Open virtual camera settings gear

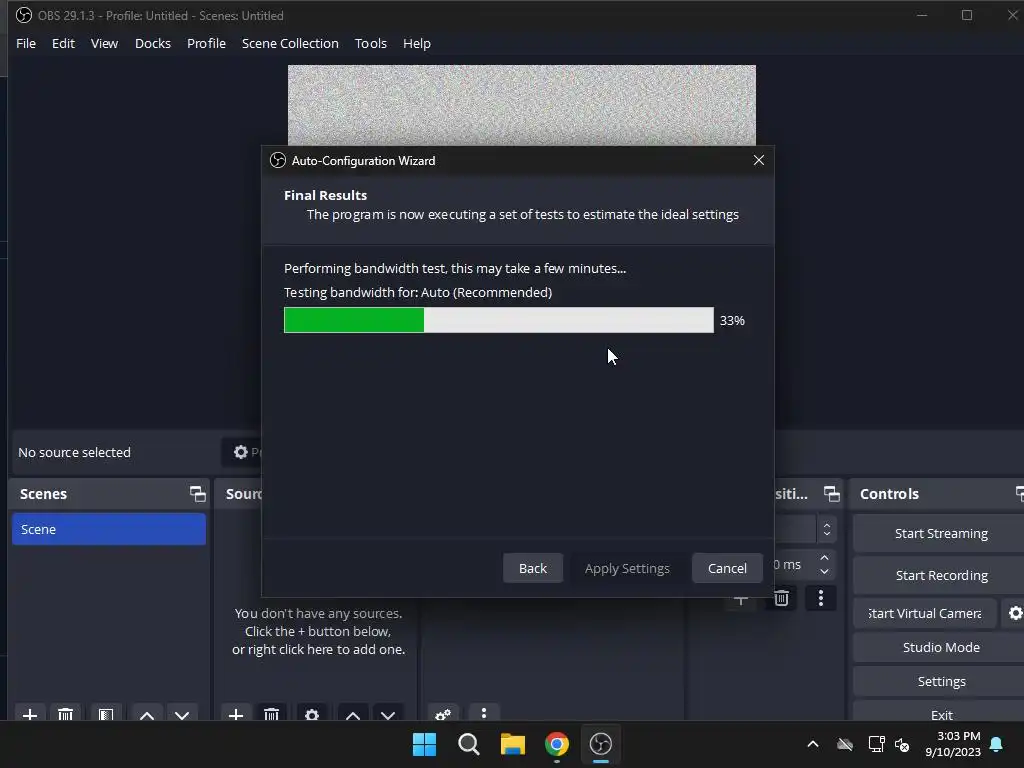(x=1015, y=613)
